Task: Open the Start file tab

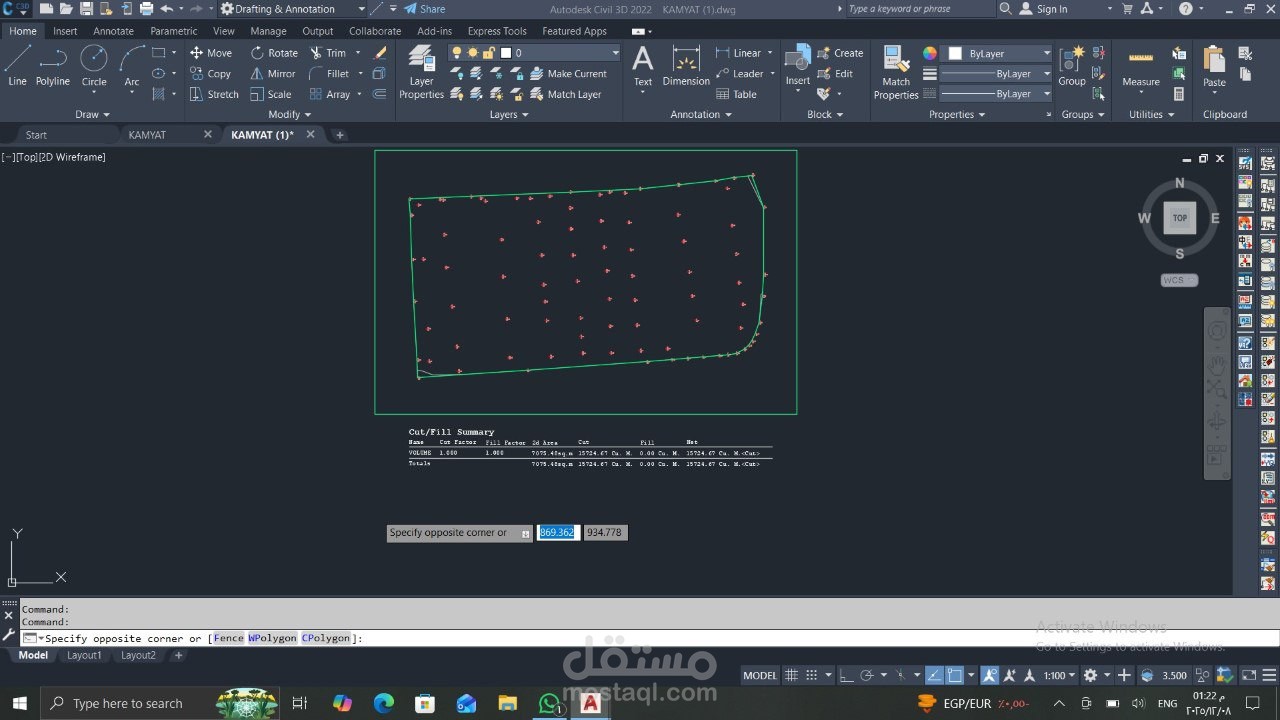Action: click(x=36, y=134)
